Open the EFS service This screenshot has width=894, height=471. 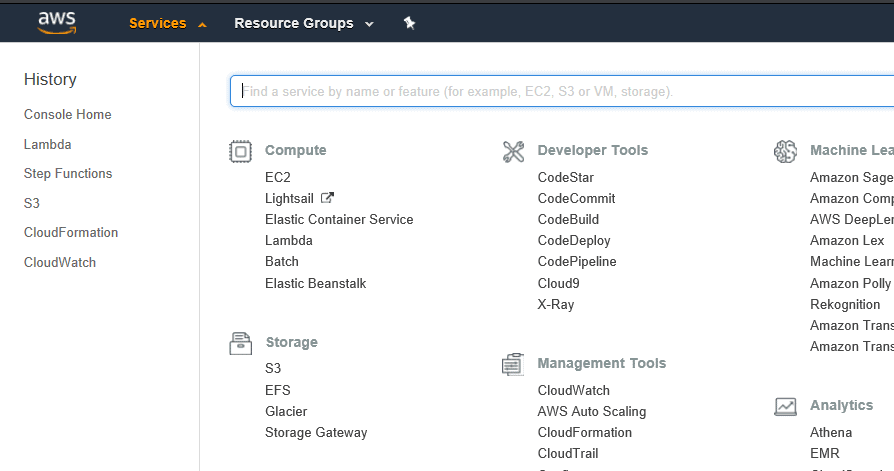click(x=278, y=390)
